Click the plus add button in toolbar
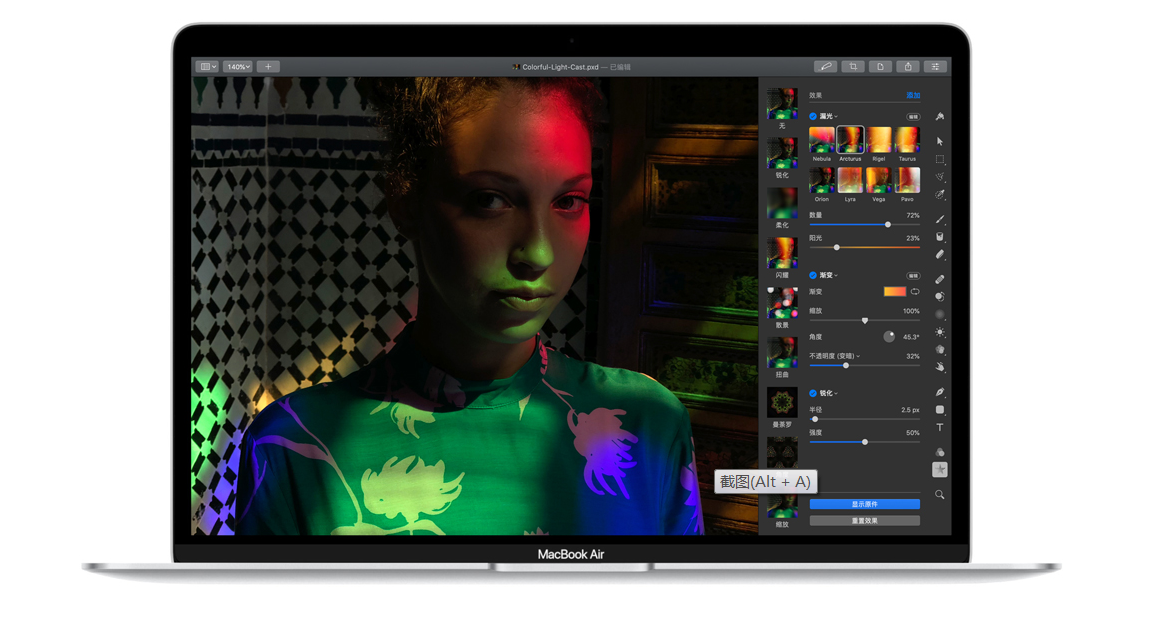The width and height of the screenshot is (1172, 635). (268, 66)
